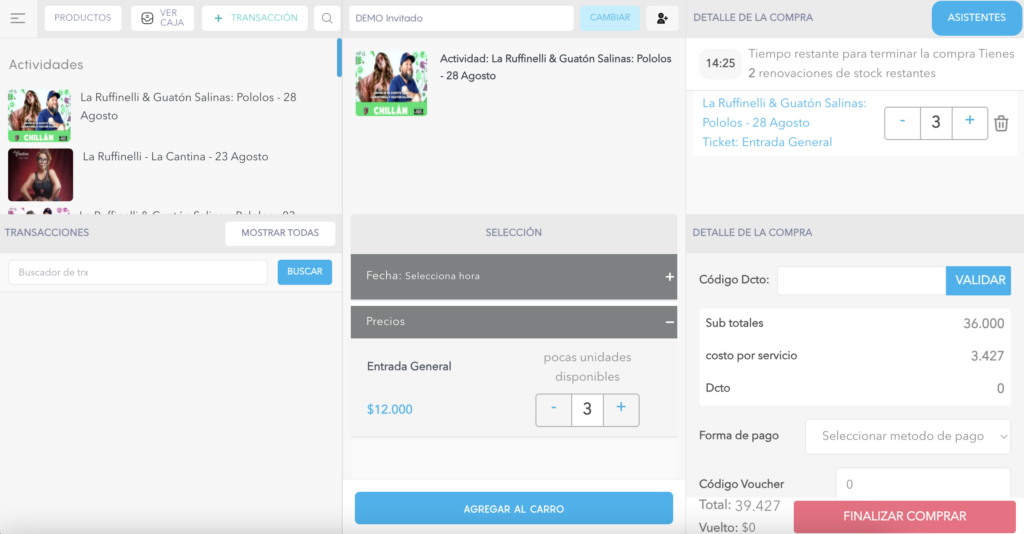Click the CAMBIAR button
The image size is (1024, 534).
point(610,18)
